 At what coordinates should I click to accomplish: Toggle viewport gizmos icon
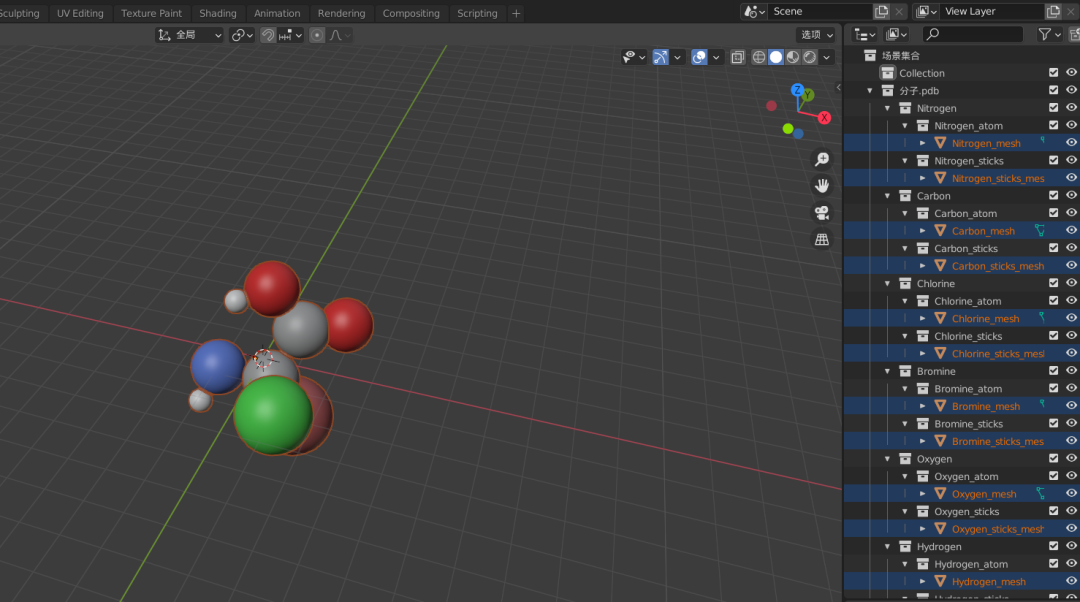[661, 57]
